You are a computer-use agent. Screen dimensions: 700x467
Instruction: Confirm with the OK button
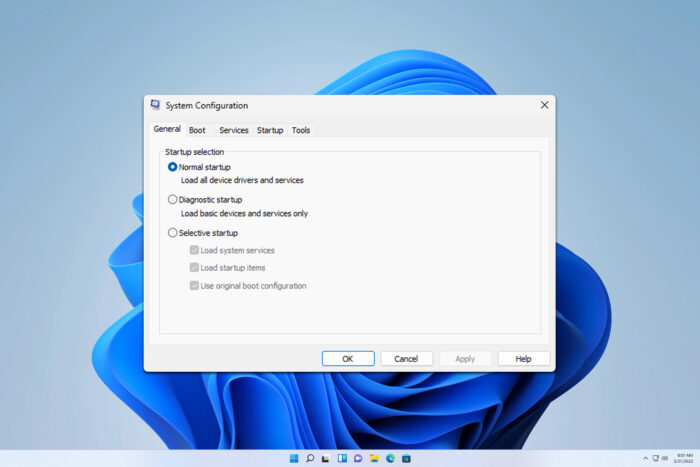[x=348, y=359]
